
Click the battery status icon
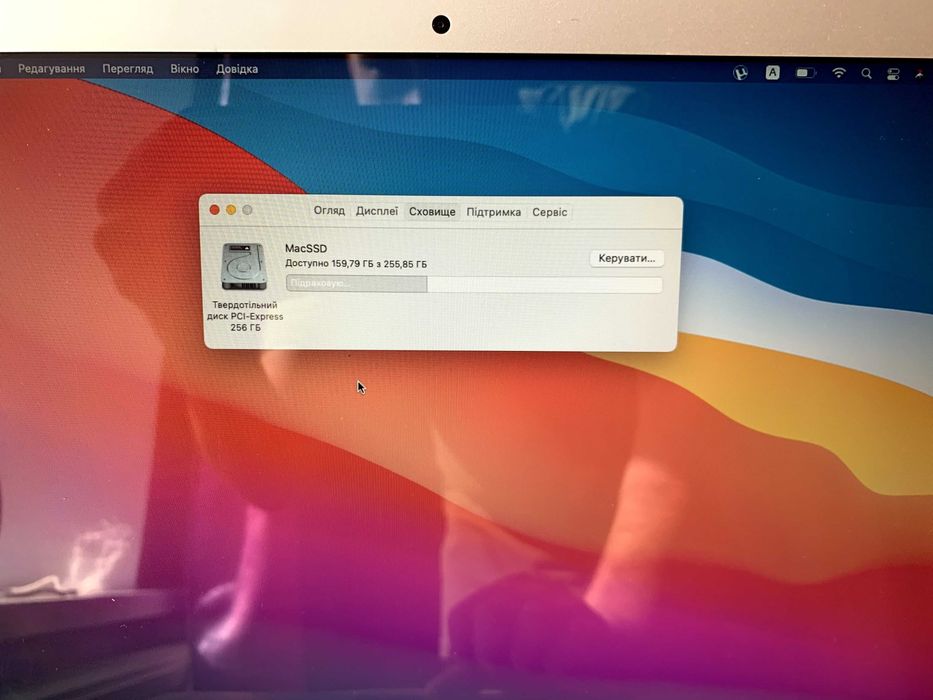[x=805, y=73]
